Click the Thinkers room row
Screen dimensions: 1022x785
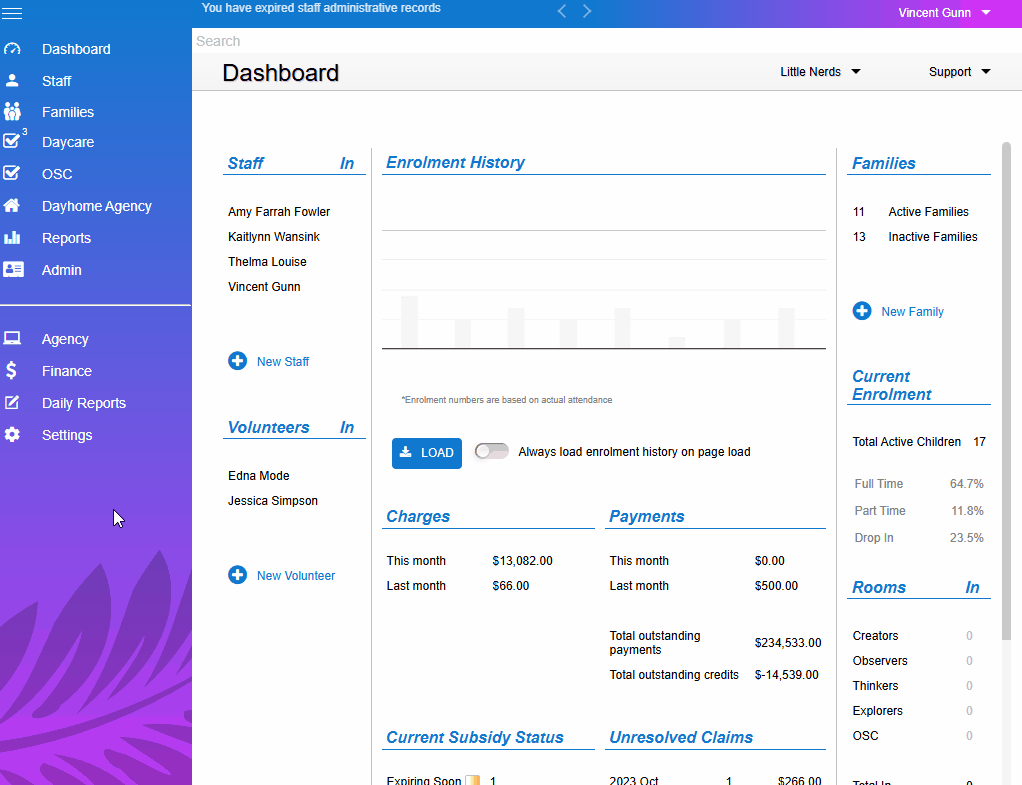click(x=914, y=686)
